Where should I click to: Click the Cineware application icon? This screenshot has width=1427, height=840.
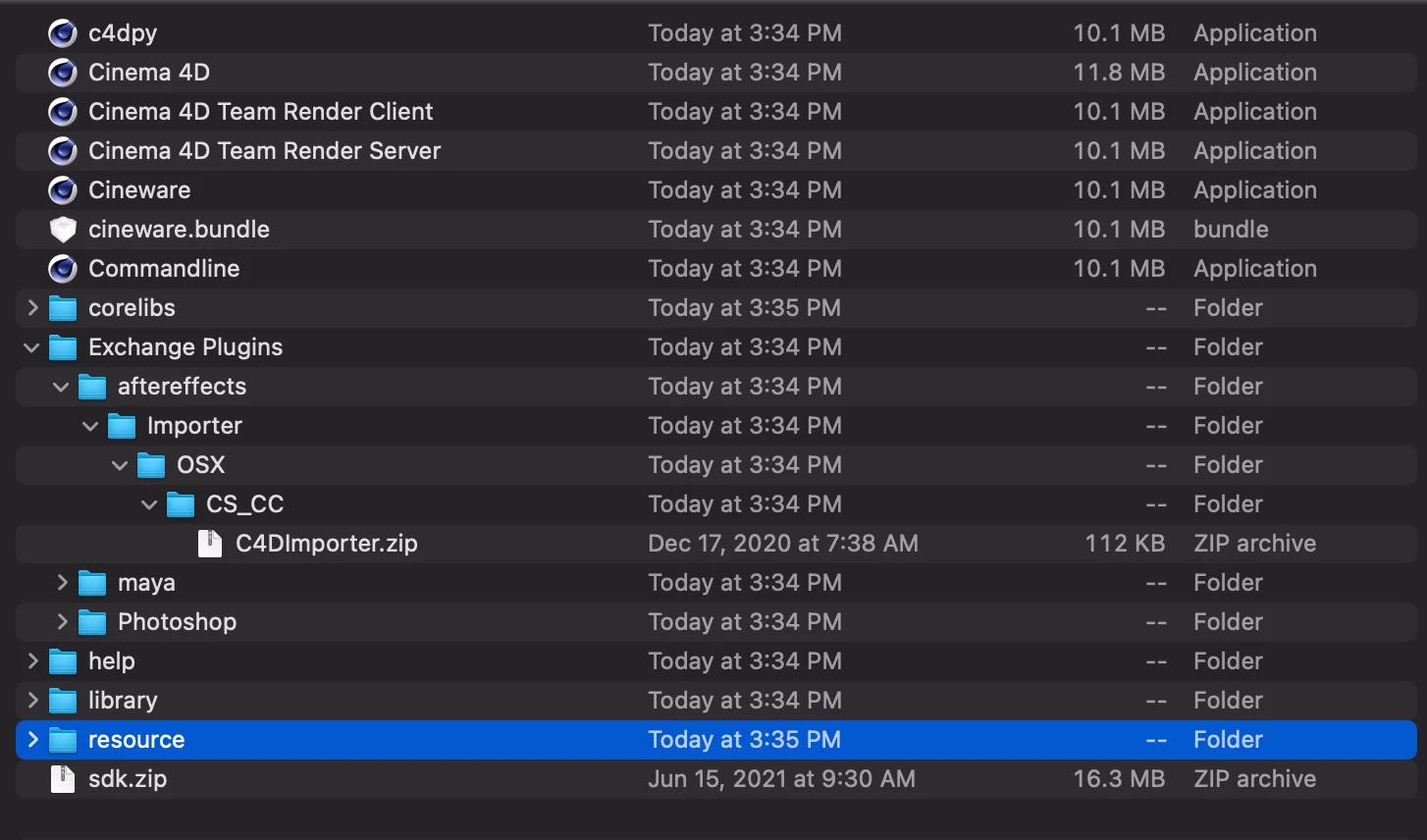coord(63,190)
